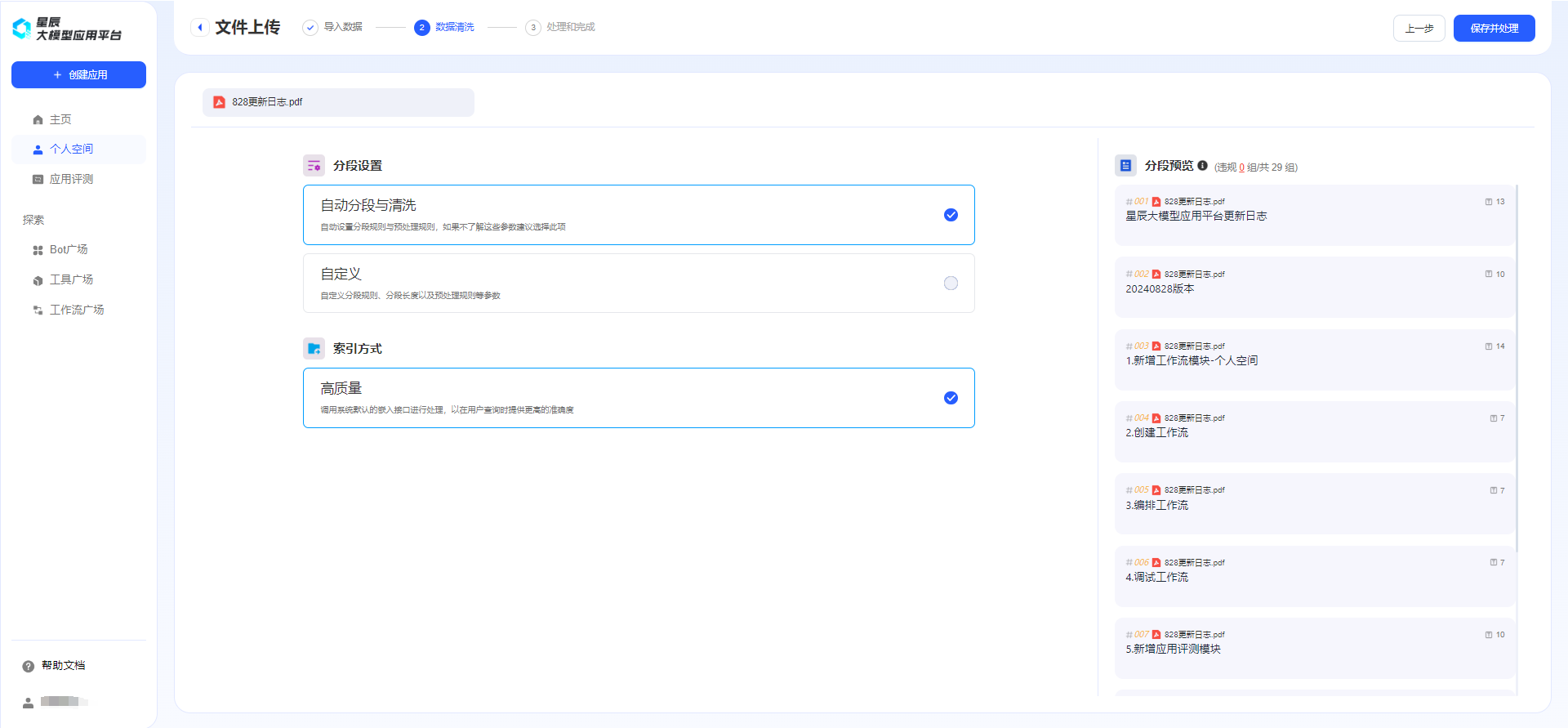
Task: Click segment text 1.新增工作流模块-个人空间
Action: [1192, 361]
